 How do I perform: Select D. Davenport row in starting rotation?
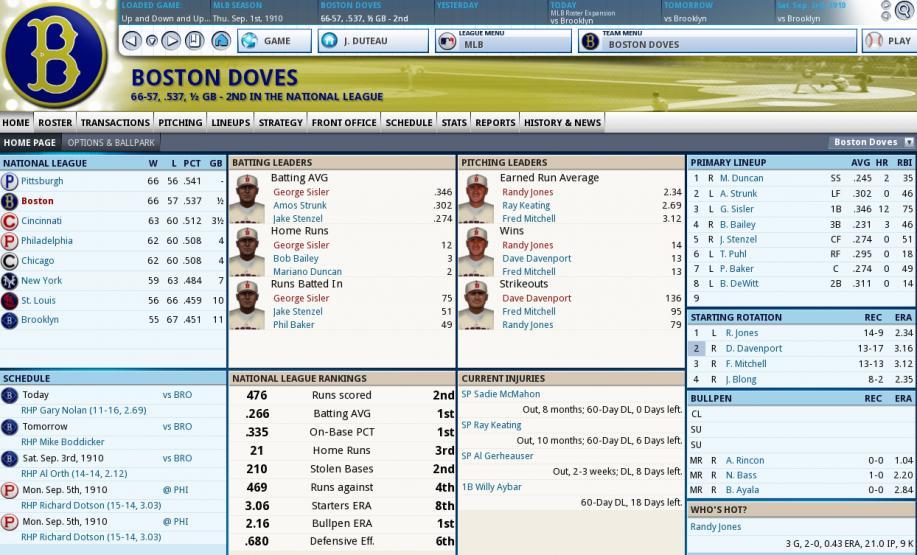coord(801,349)
